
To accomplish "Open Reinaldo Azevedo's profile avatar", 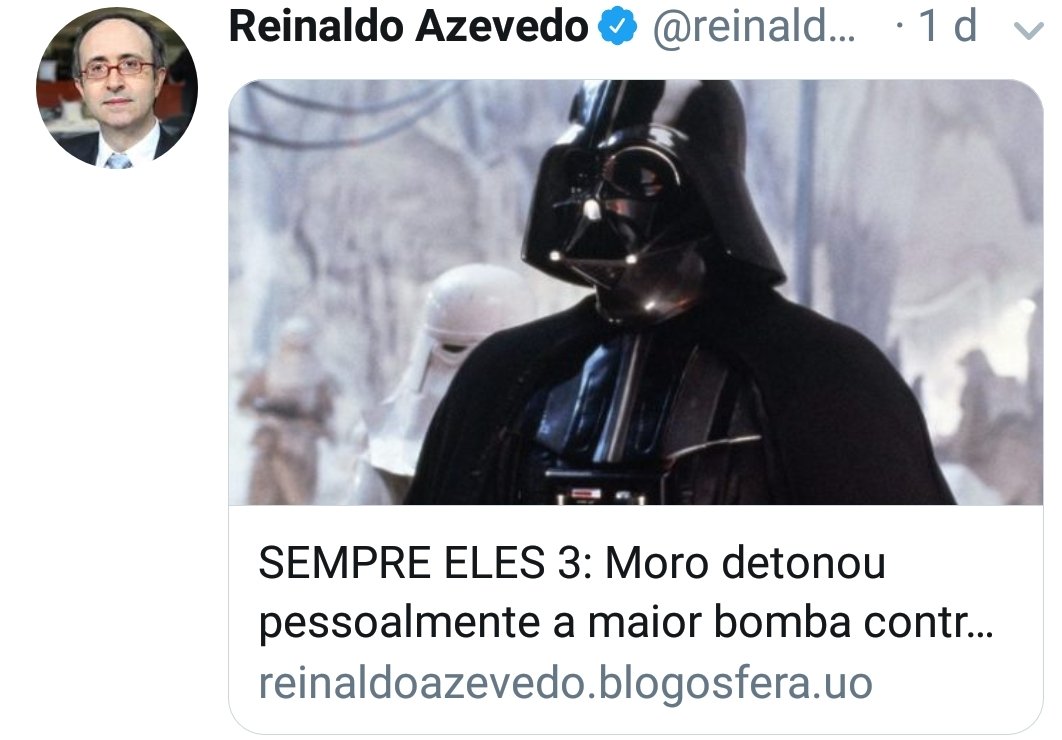I will tap(116, 88).
